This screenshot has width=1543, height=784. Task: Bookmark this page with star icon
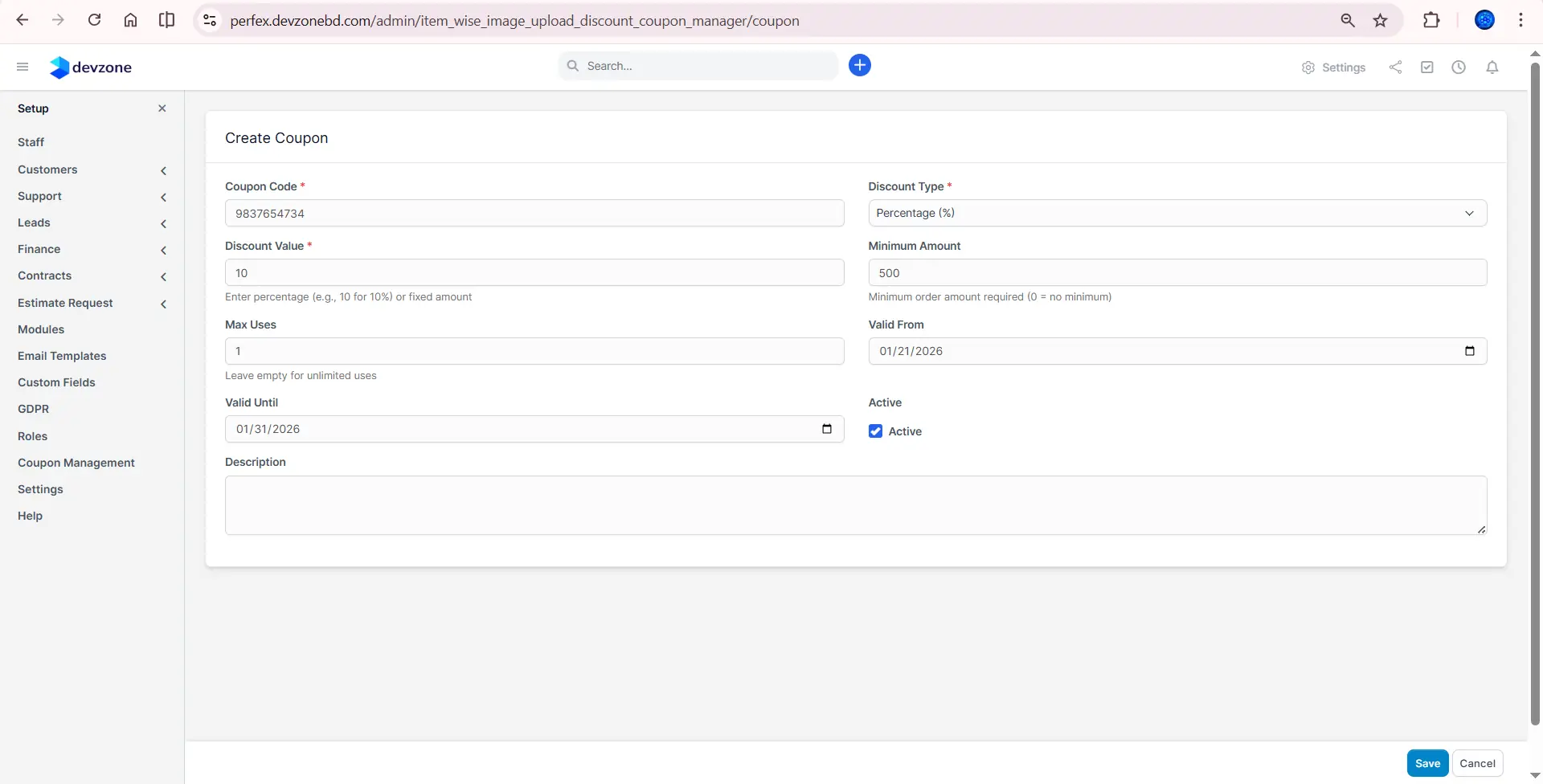[x=1380, y=21]
